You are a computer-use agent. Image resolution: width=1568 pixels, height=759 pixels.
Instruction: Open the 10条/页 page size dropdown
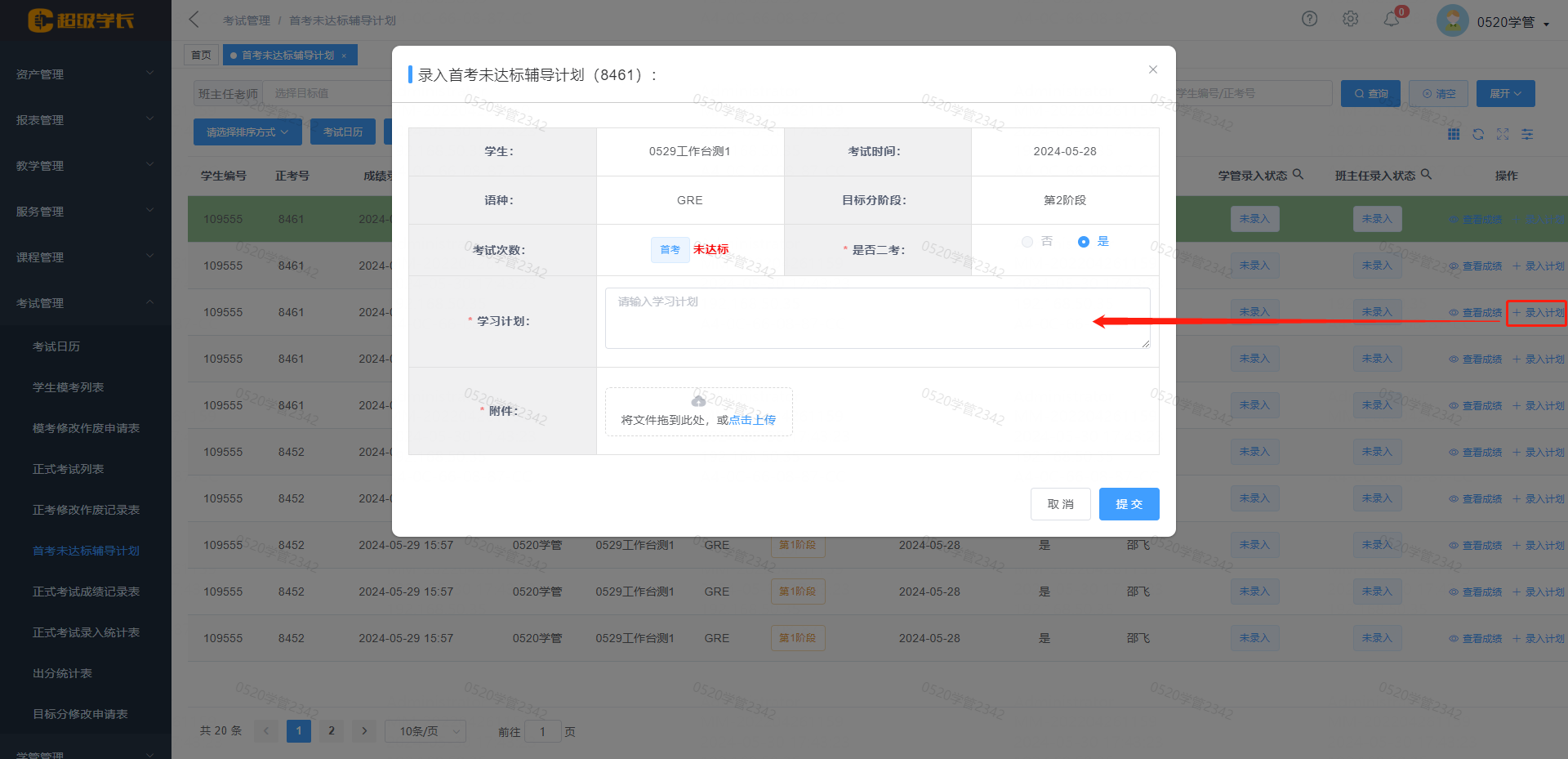click(425, 731)
